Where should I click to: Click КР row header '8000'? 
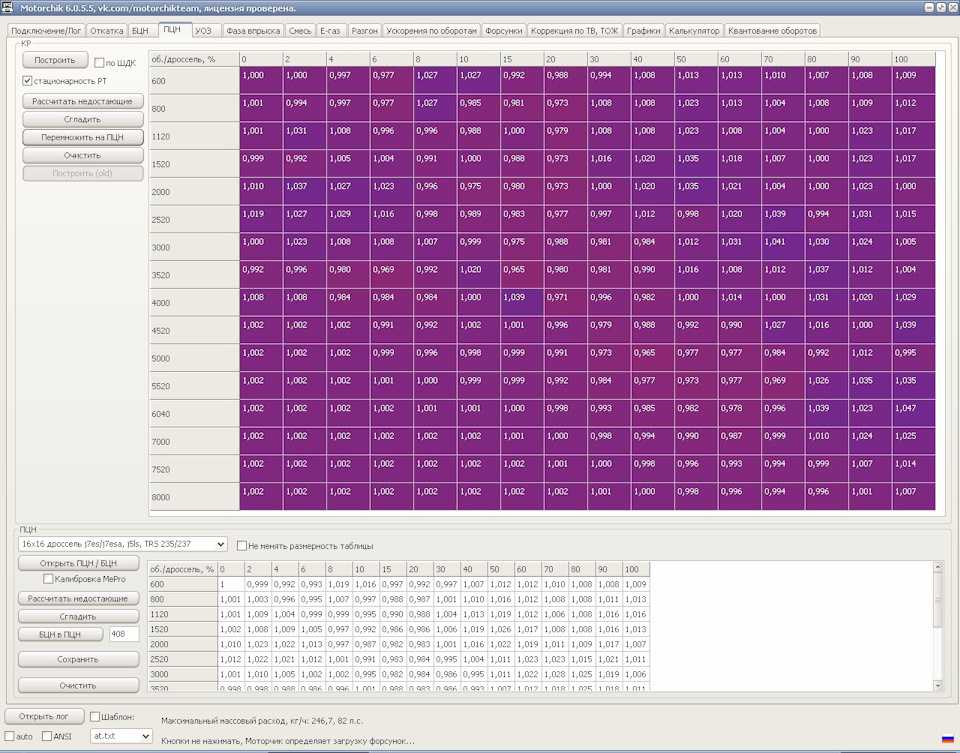tap(194, 496)
